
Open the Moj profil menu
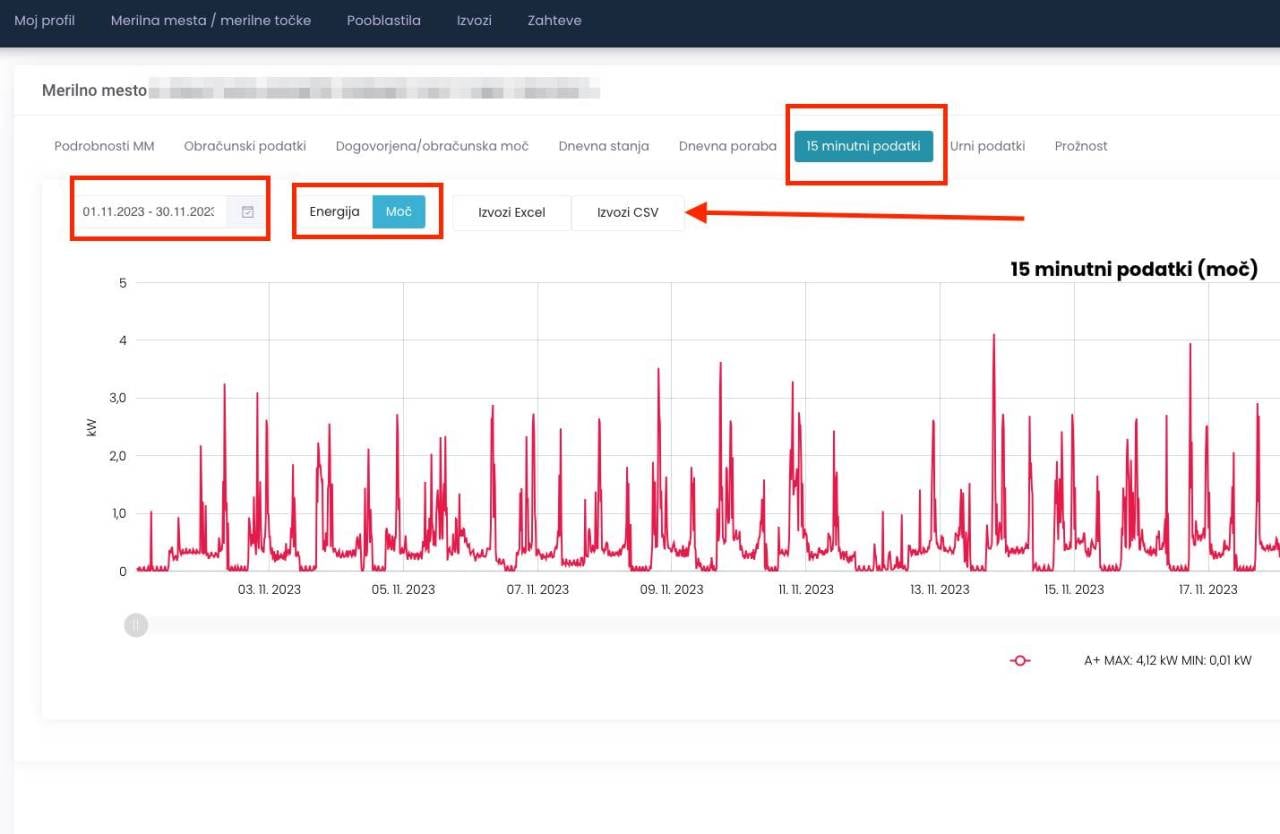click(x=44, y=21)
